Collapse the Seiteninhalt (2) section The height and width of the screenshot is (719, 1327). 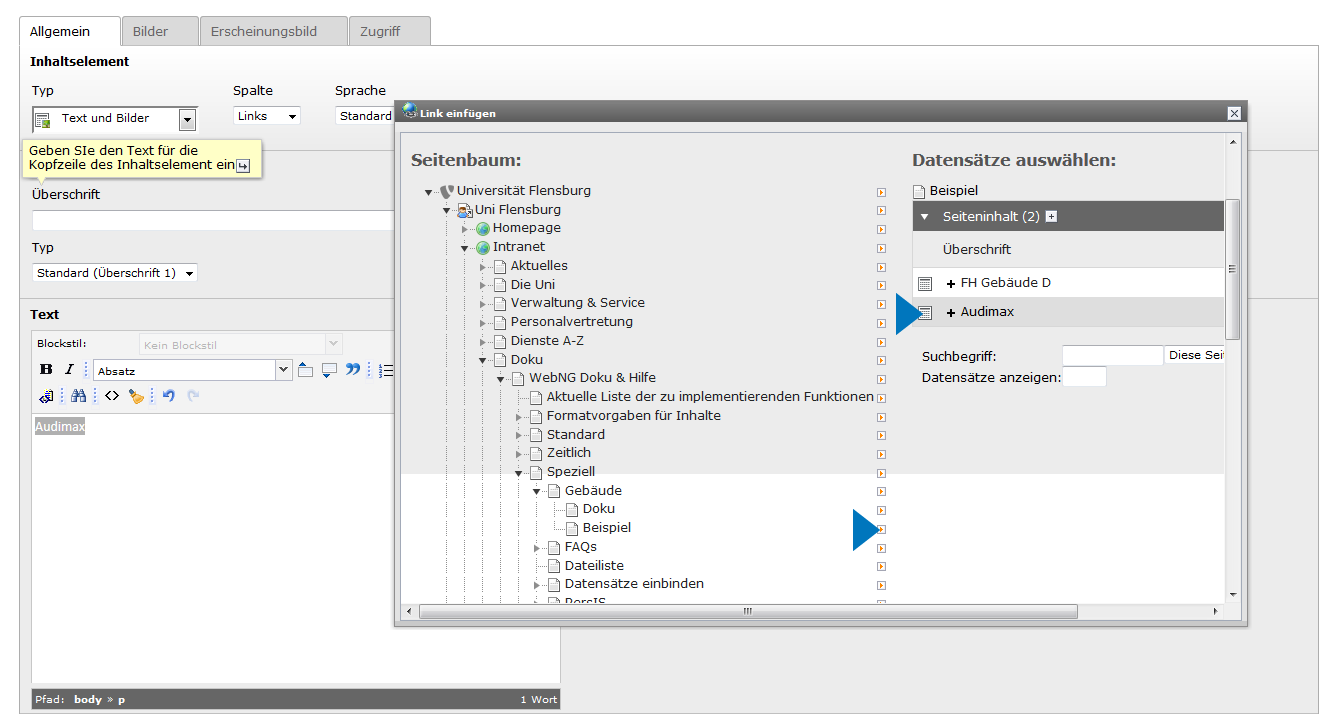925,217
